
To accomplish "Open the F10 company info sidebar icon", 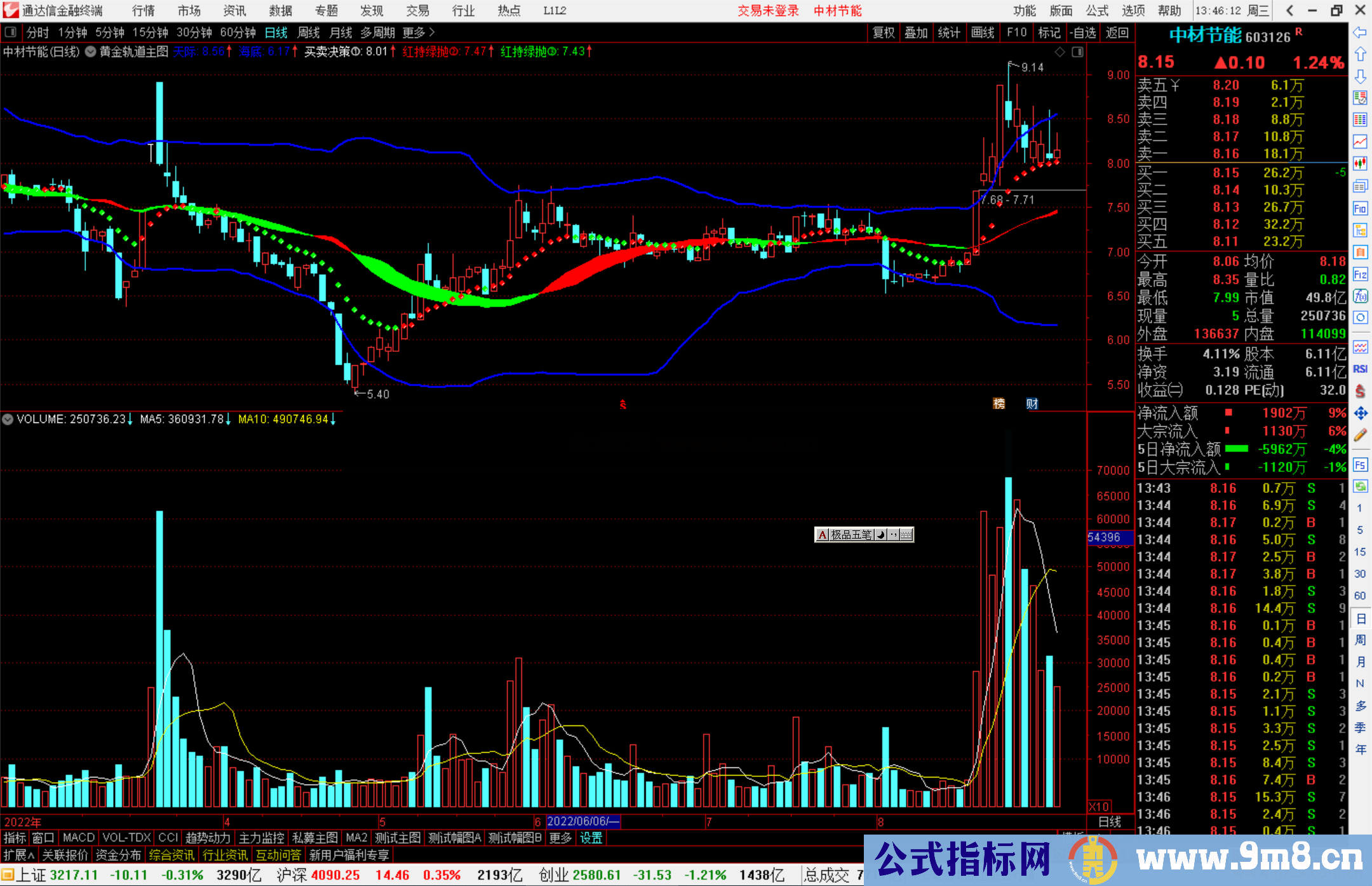I will [x=1360, y=208].
